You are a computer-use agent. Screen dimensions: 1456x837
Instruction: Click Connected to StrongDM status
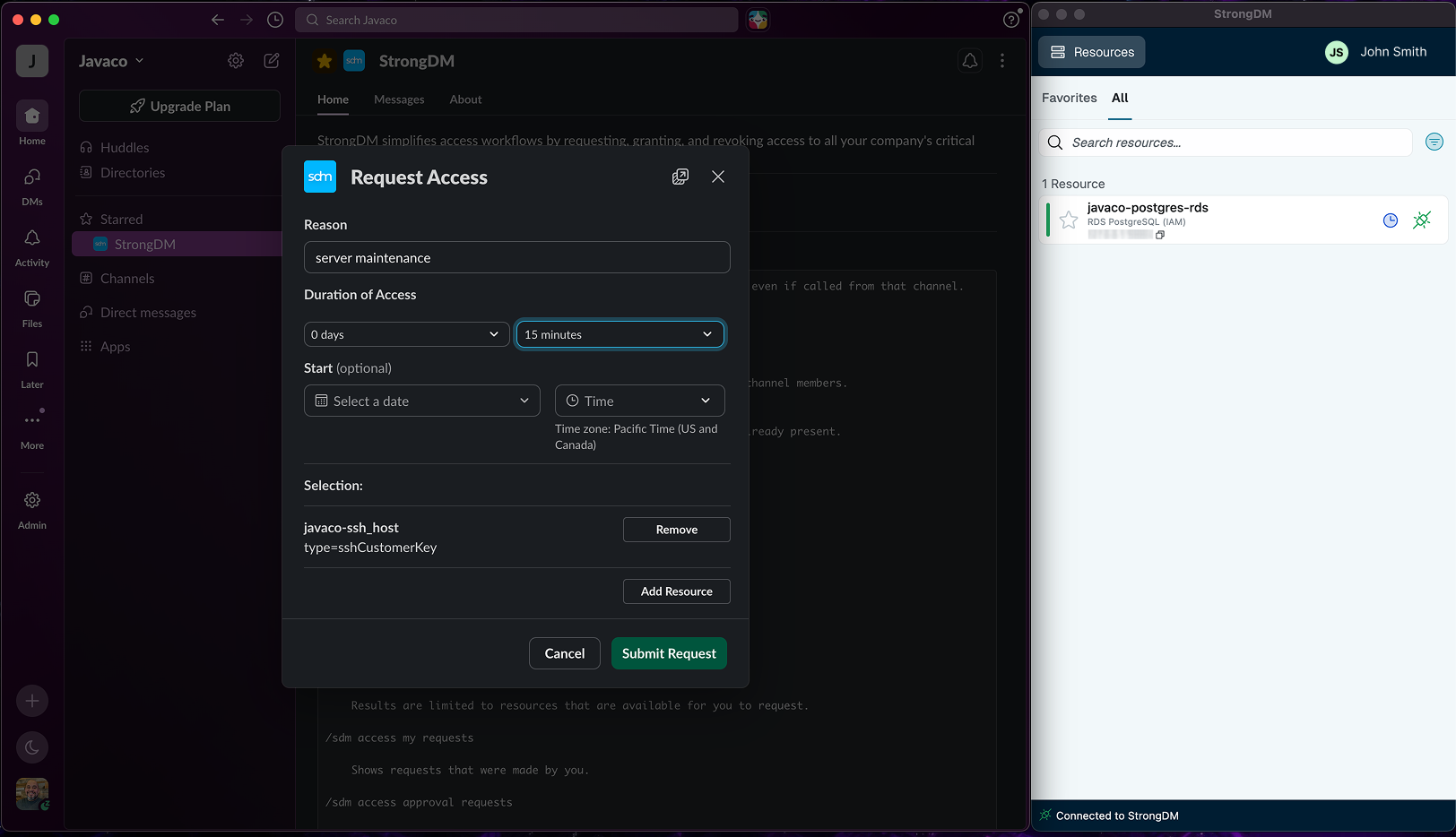coord(1110,815)
